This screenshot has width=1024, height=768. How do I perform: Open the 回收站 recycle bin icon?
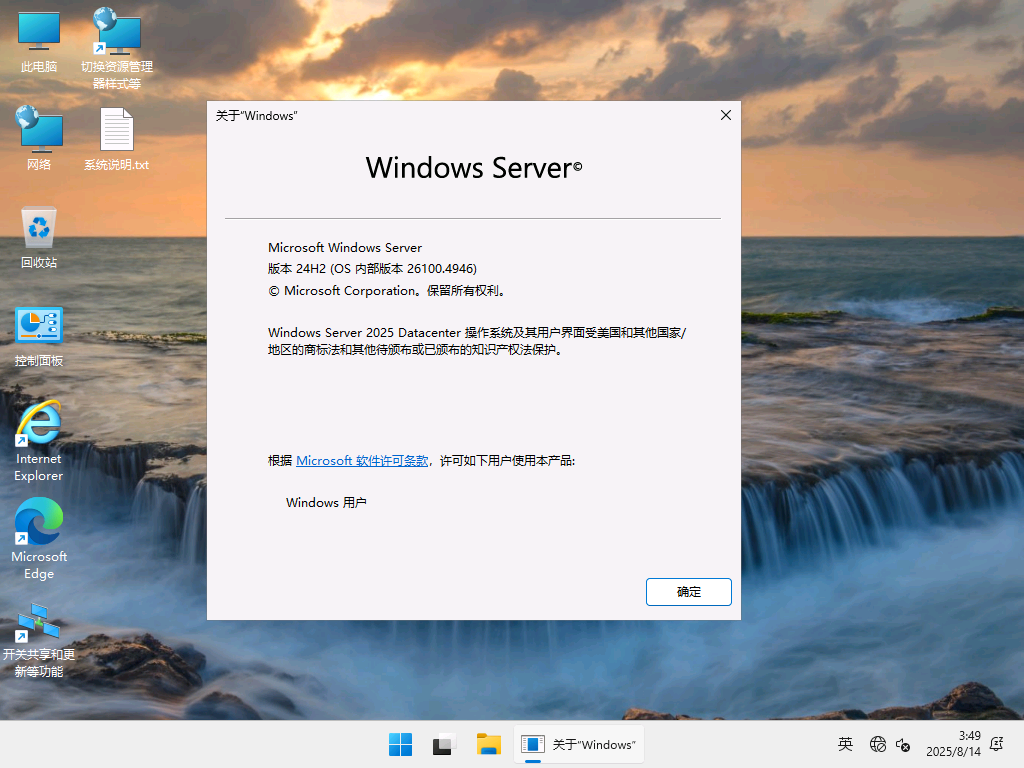tap(39, 236)
